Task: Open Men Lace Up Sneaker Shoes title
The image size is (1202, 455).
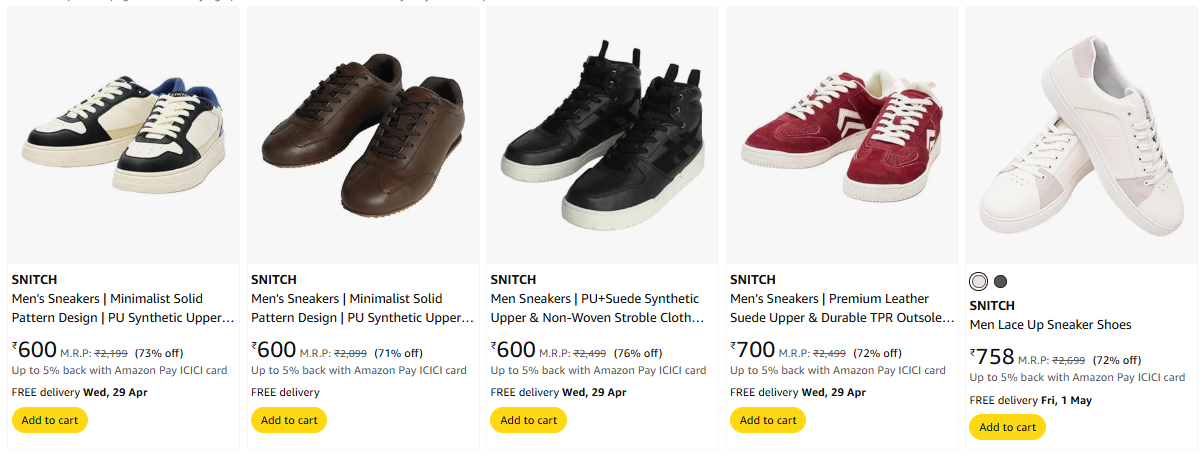Action: tap(1050, 325)
